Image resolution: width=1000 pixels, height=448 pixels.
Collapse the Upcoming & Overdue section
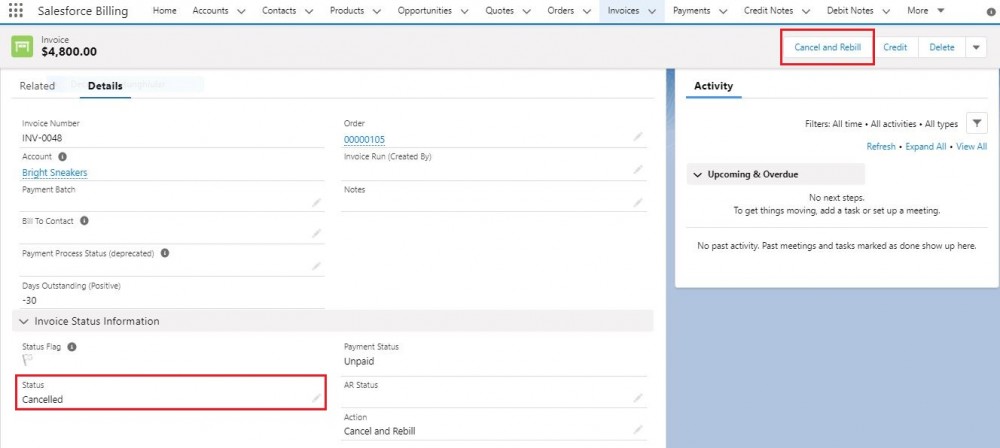point(698,174)
